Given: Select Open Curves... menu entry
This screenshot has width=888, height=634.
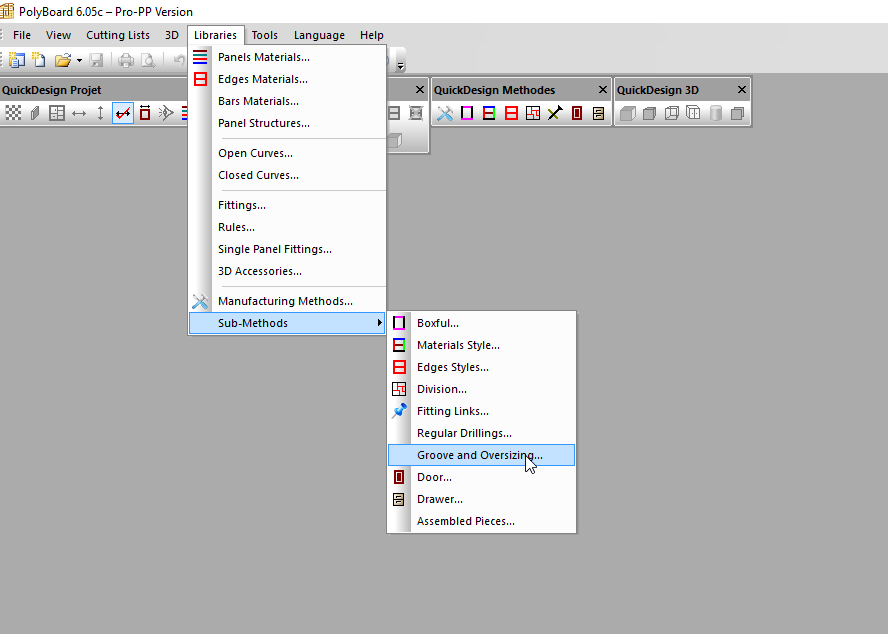Looking at the screenshot, I should [x=287, y=154].
